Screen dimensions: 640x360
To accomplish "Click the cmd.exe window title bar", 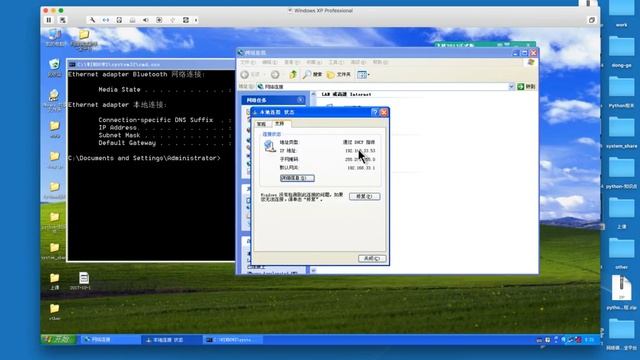I will pyautogui.click(x=151, y=64).
